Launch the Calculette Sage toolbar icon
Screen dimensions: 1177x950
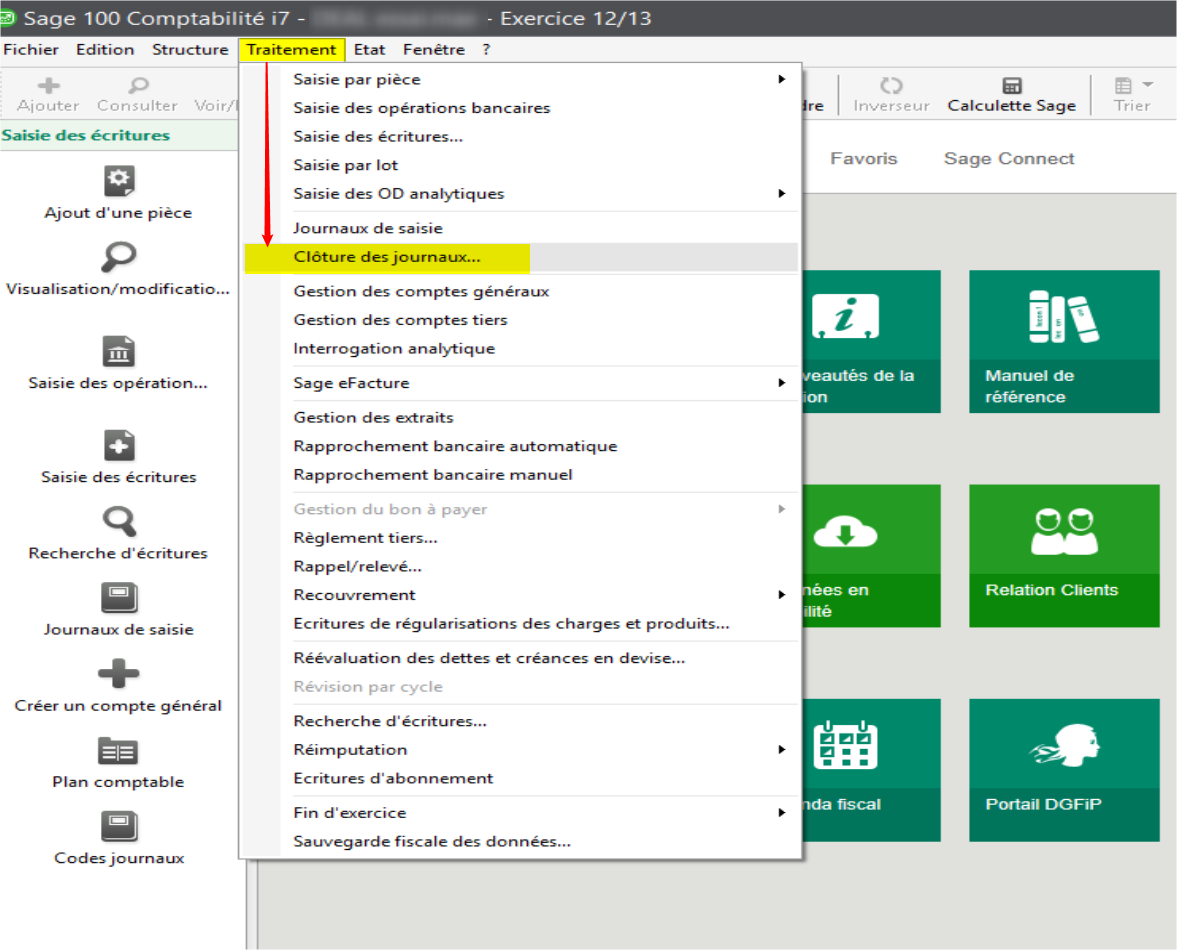click(x=1011, y=87)
